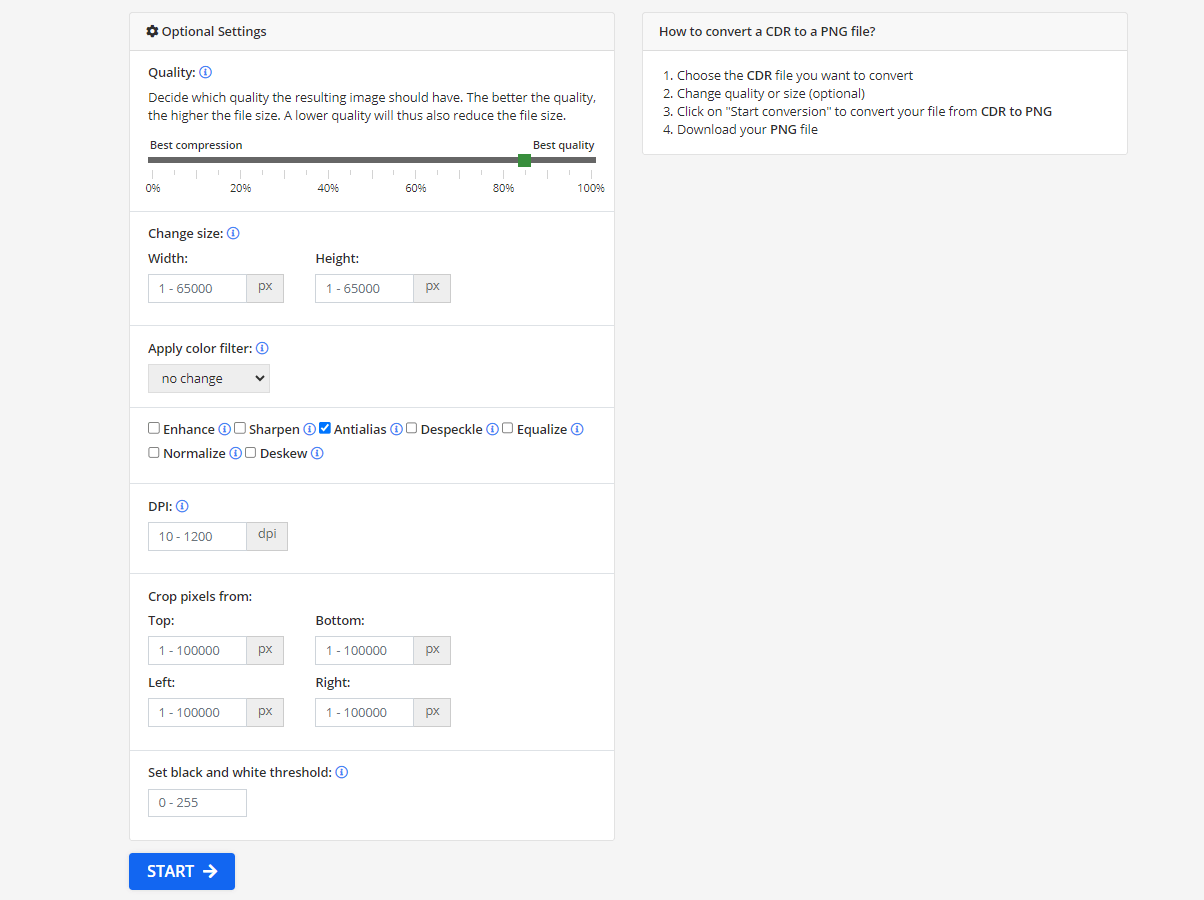Open the Apply color filter info icon

pyautogui.click(x=262, y=348)
